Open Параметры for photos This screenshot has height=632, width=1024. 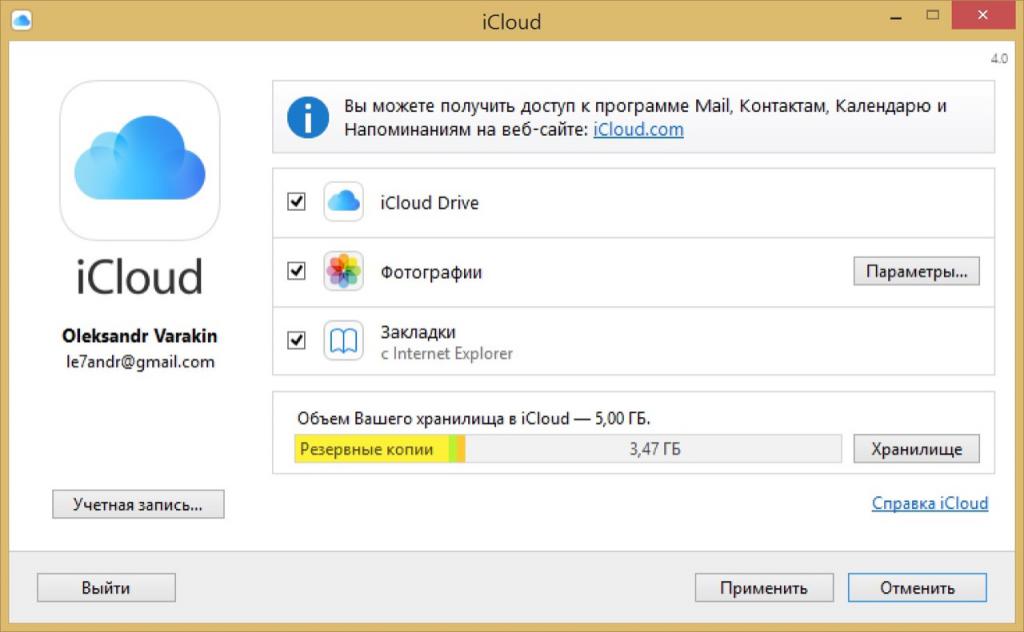[x=916, y=271]
